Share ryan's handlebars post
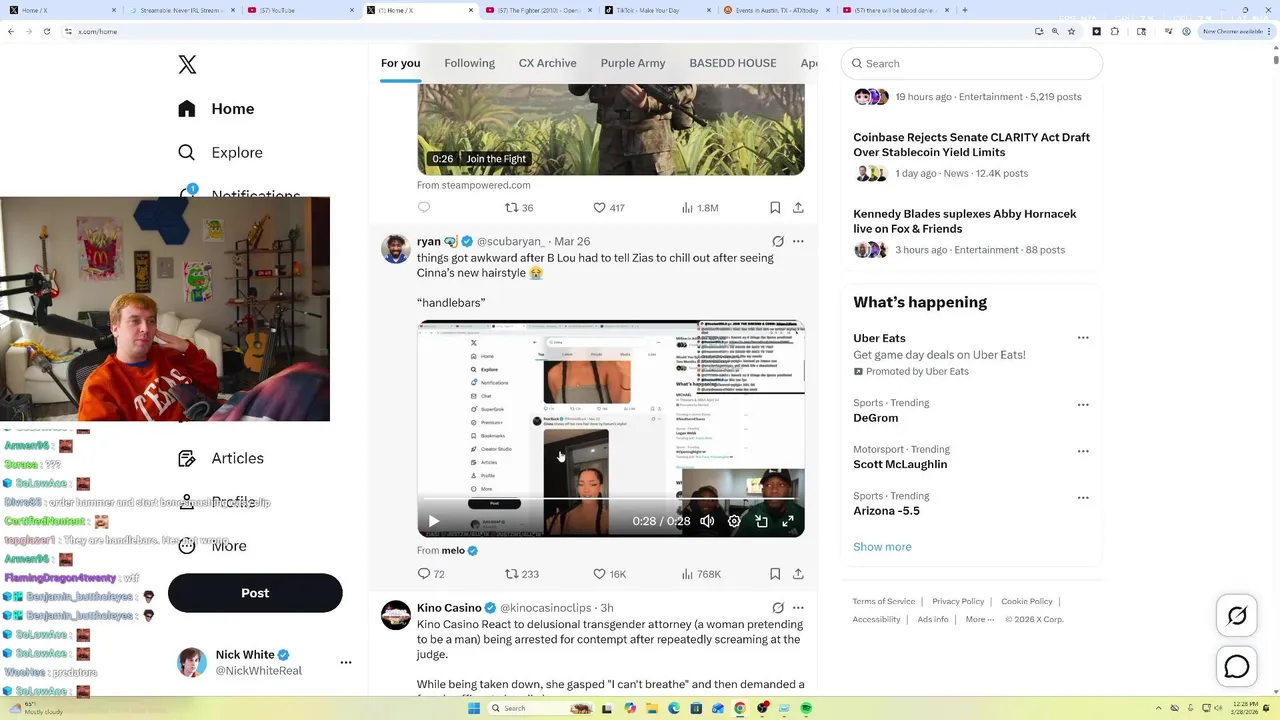This screenshot has height=720, width=1280. point(798,574)
